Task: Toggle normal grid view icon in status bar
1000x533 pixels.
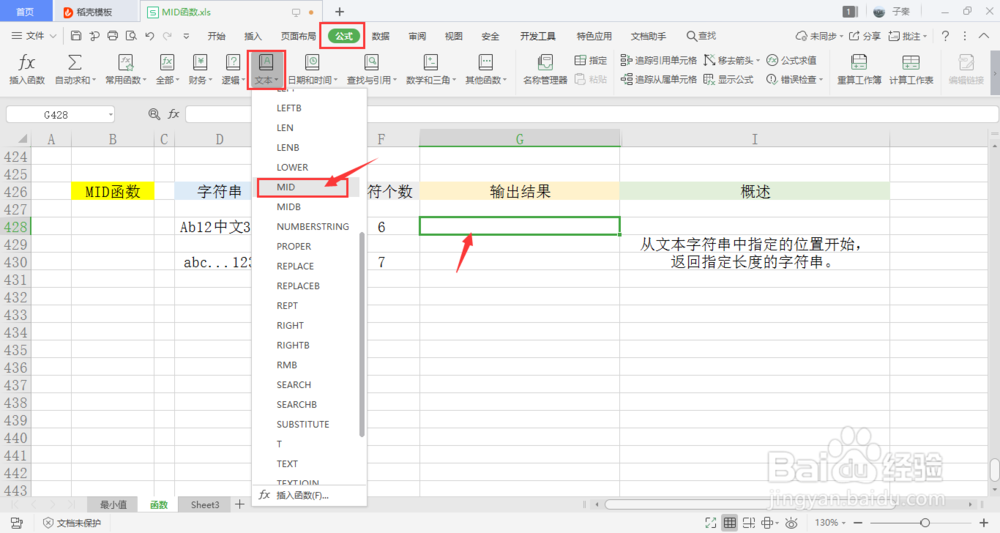Action: [730, 523]
